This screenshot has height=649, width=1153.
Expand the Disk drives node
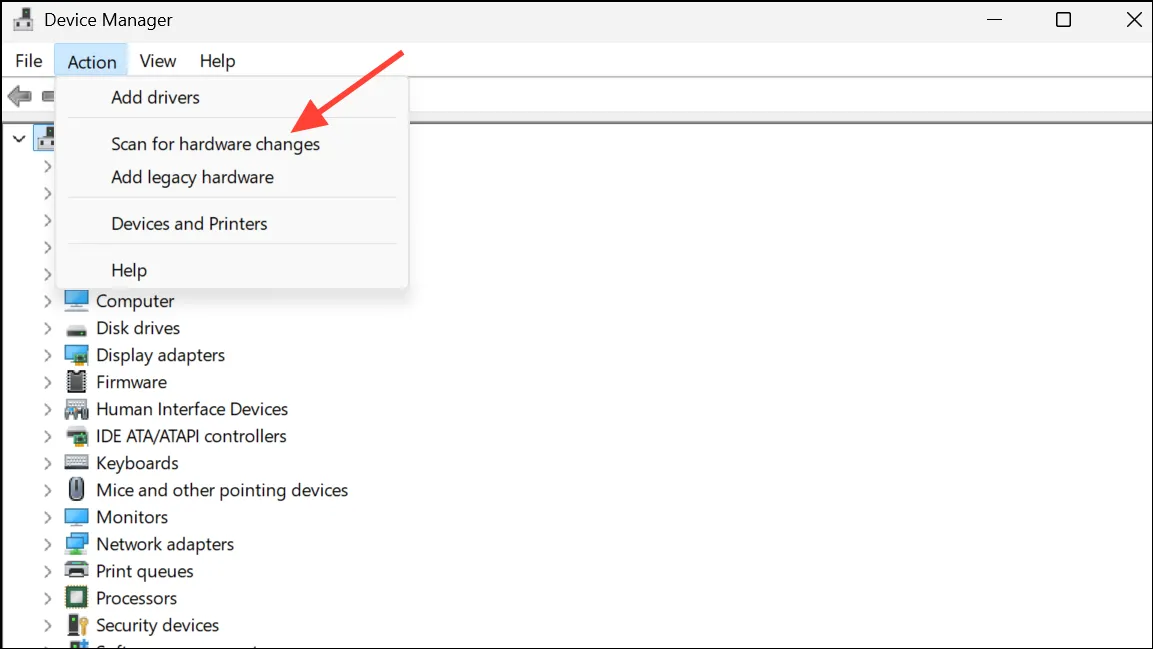(48, 329)
